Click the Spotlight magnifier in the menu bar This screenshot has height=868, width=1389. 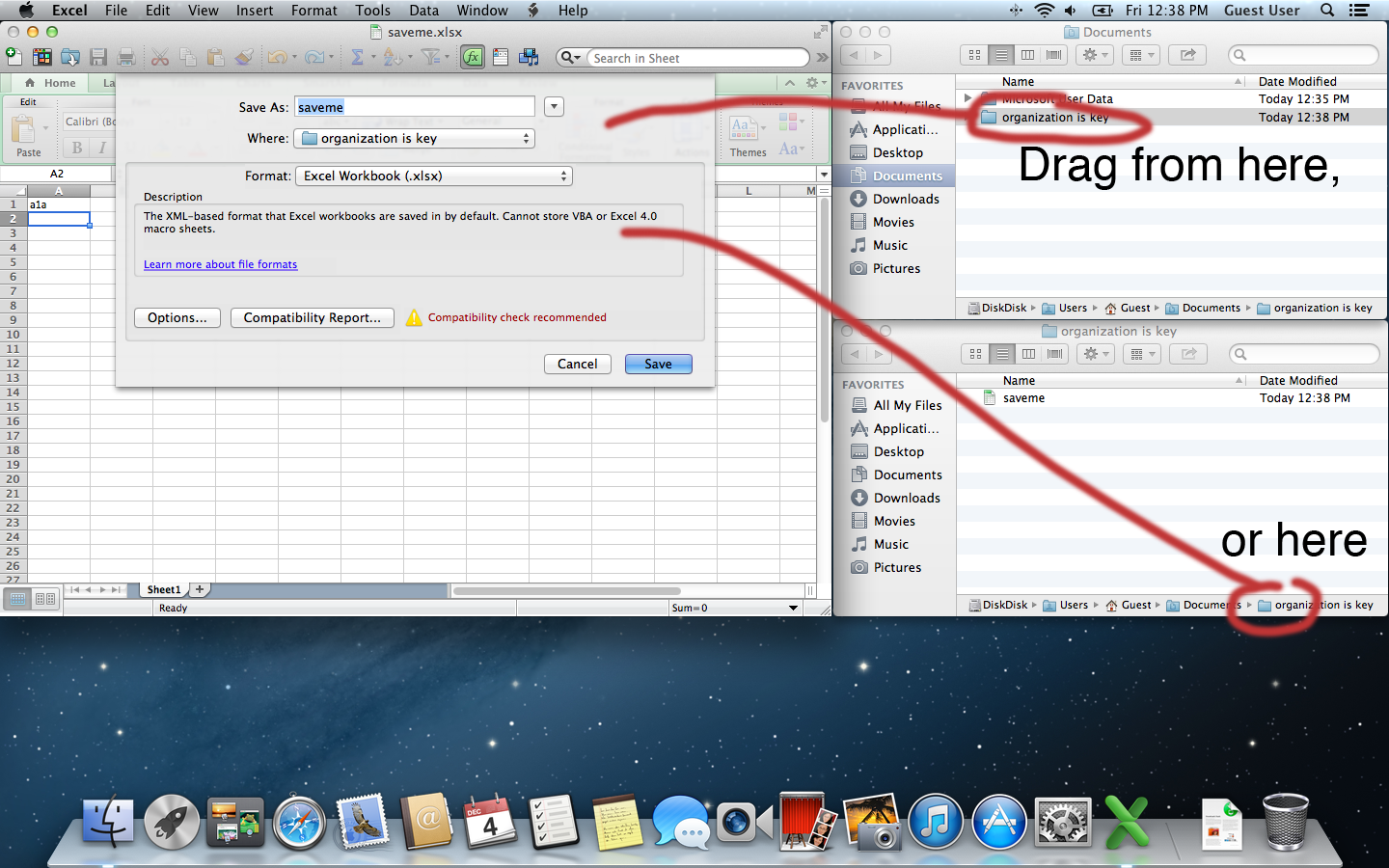(x=1327, y=10)
